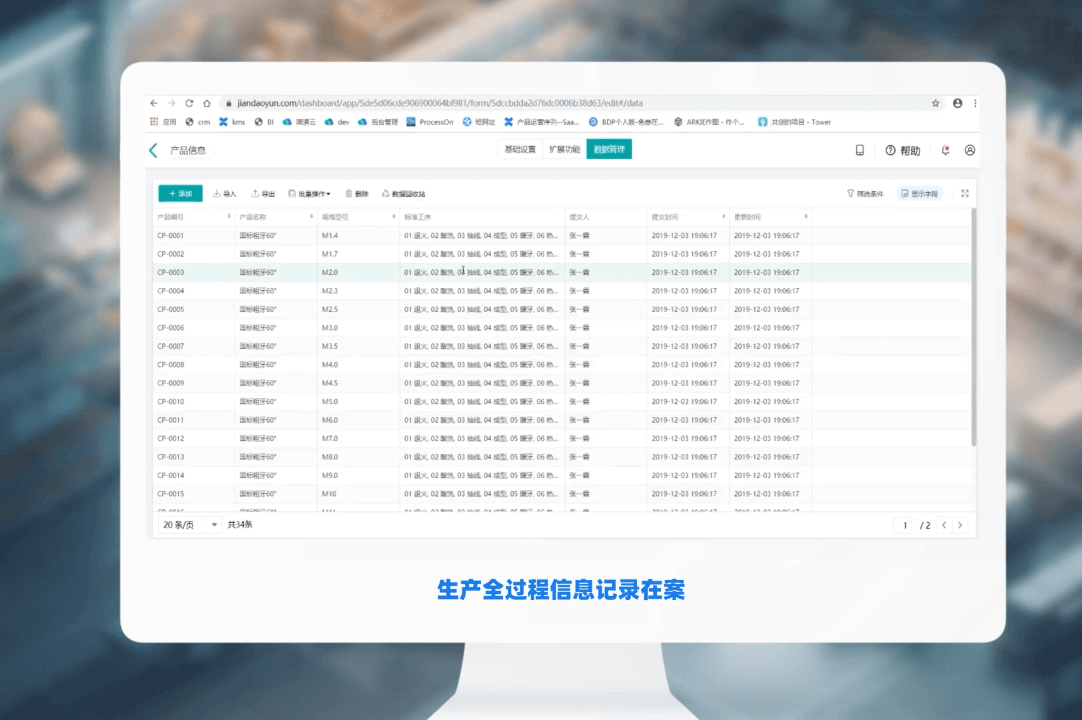Click the 导出 export button

(263, 194)
